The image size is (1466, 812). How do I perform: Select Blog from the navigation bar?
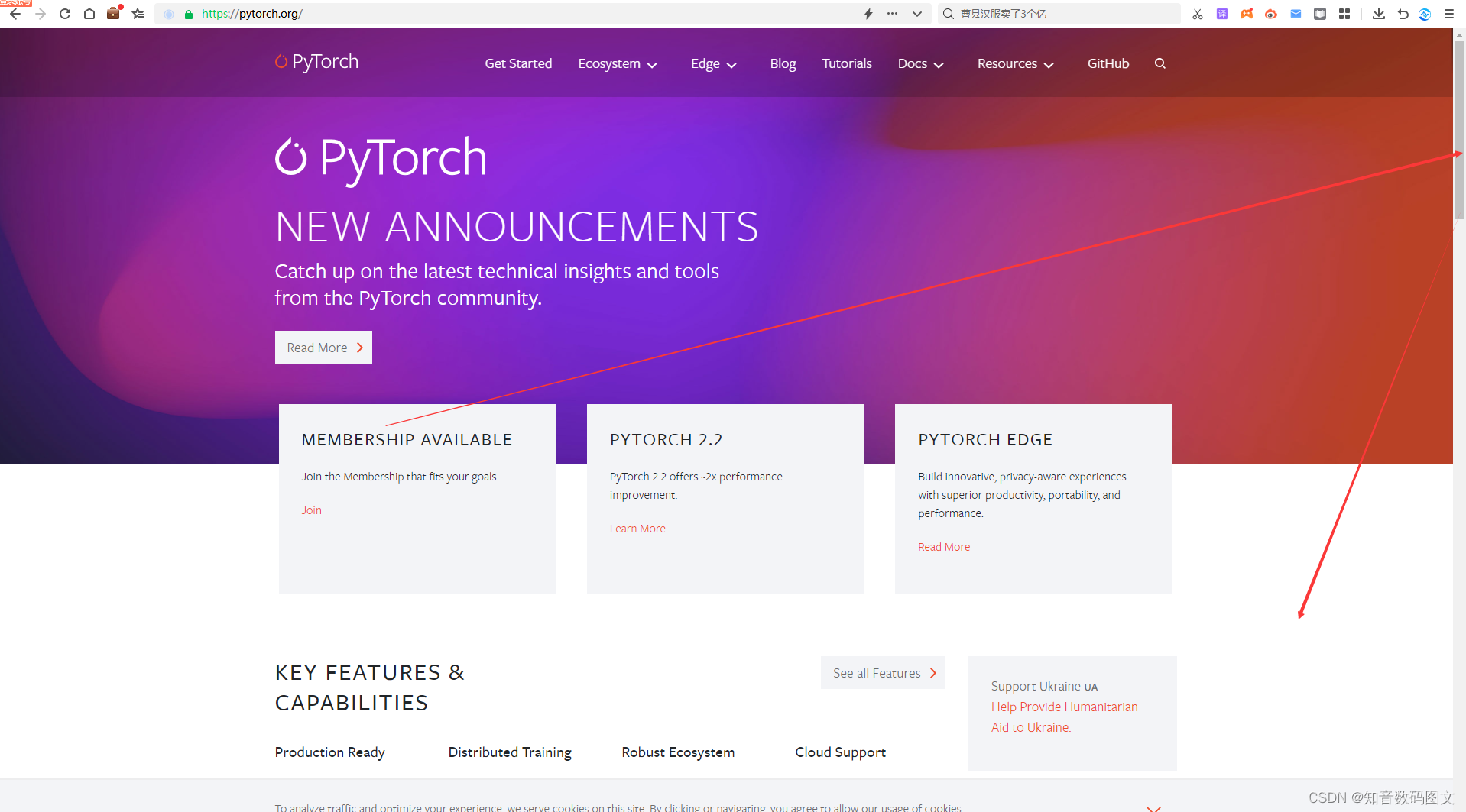[782, 63]
